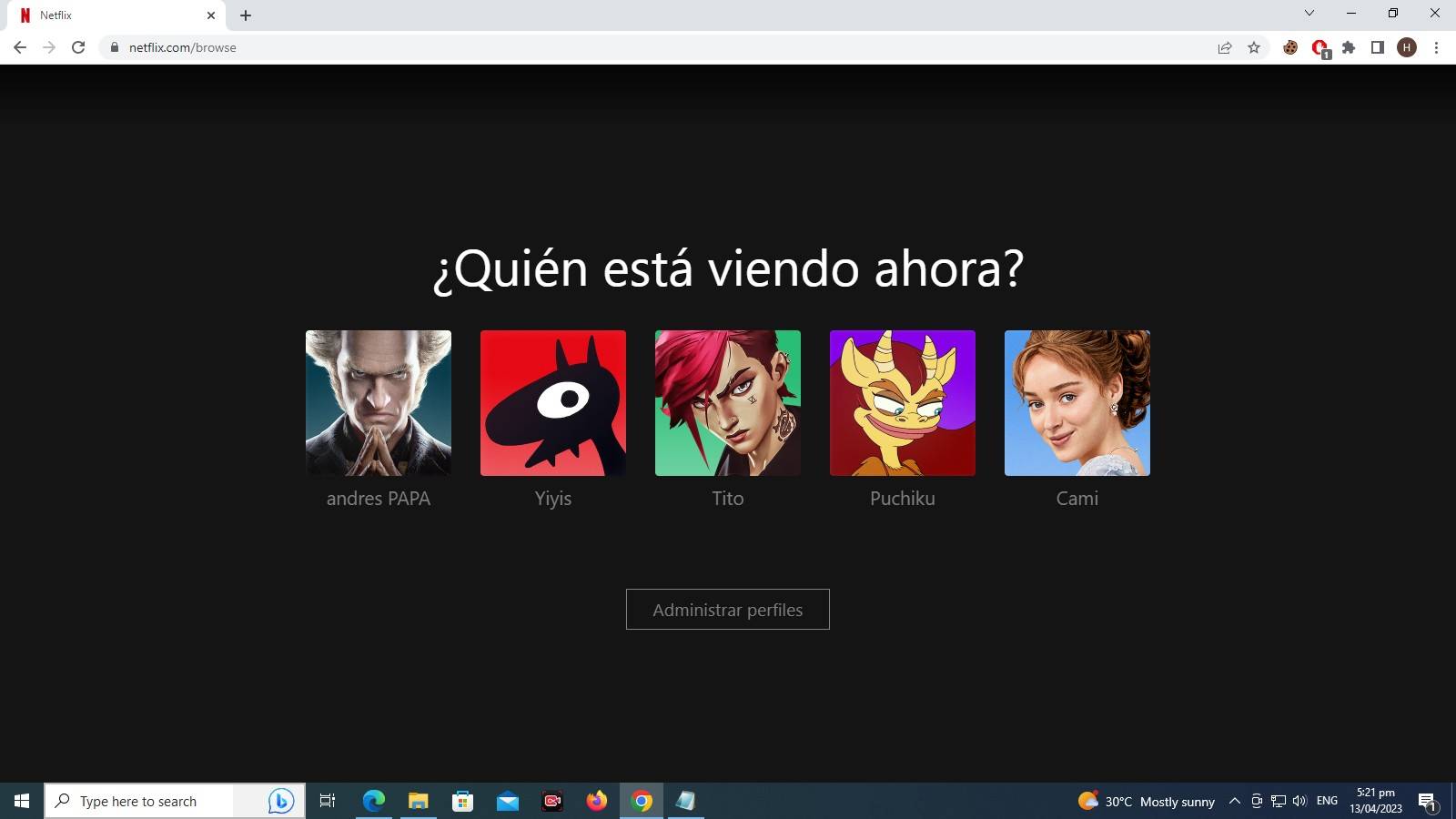Go forward to the next page
Viewport: 1456px width, 819px height.
coord(49,47)
